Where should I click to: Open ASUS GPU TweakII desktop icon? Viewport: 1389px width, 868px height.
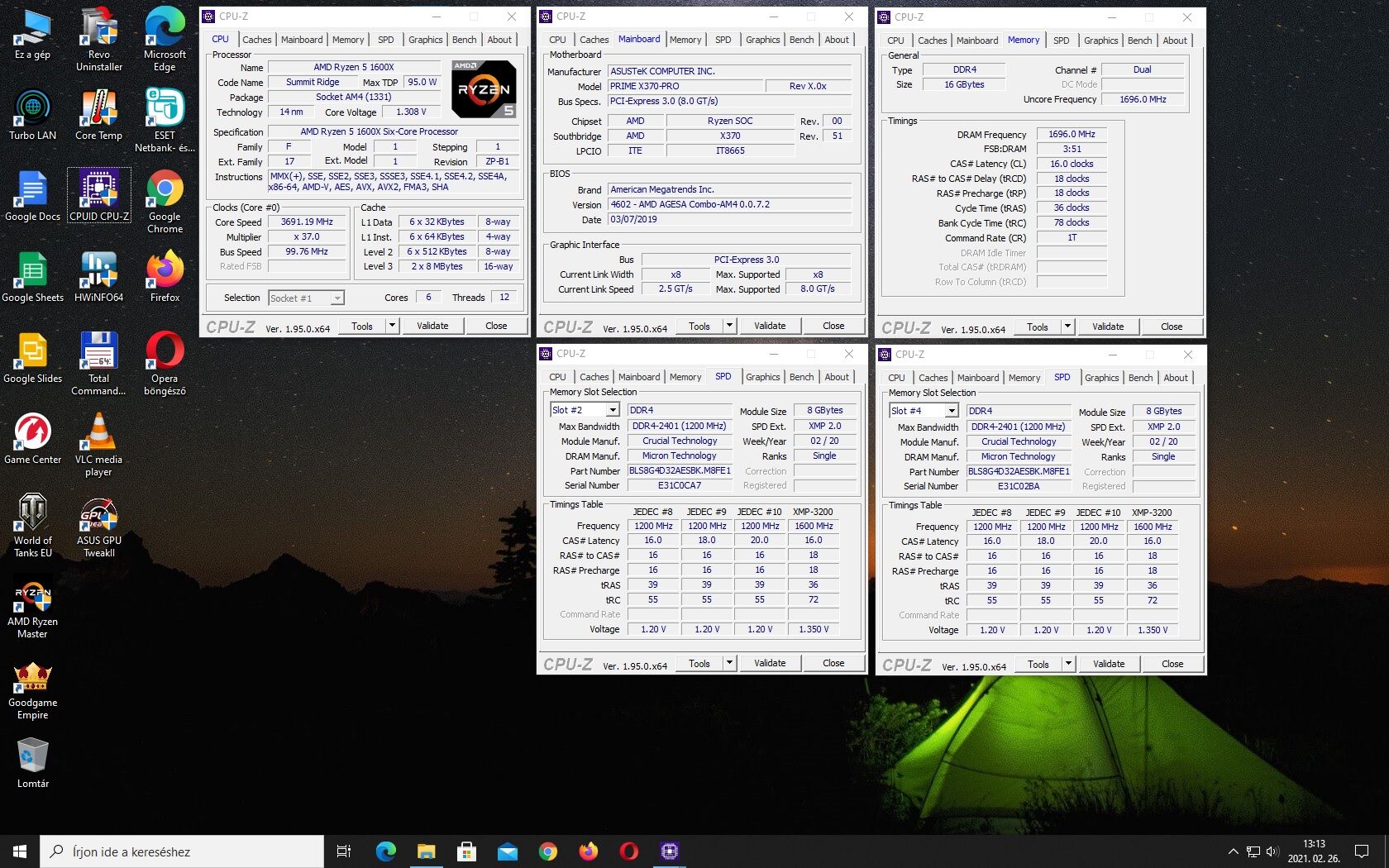[98, 526]
